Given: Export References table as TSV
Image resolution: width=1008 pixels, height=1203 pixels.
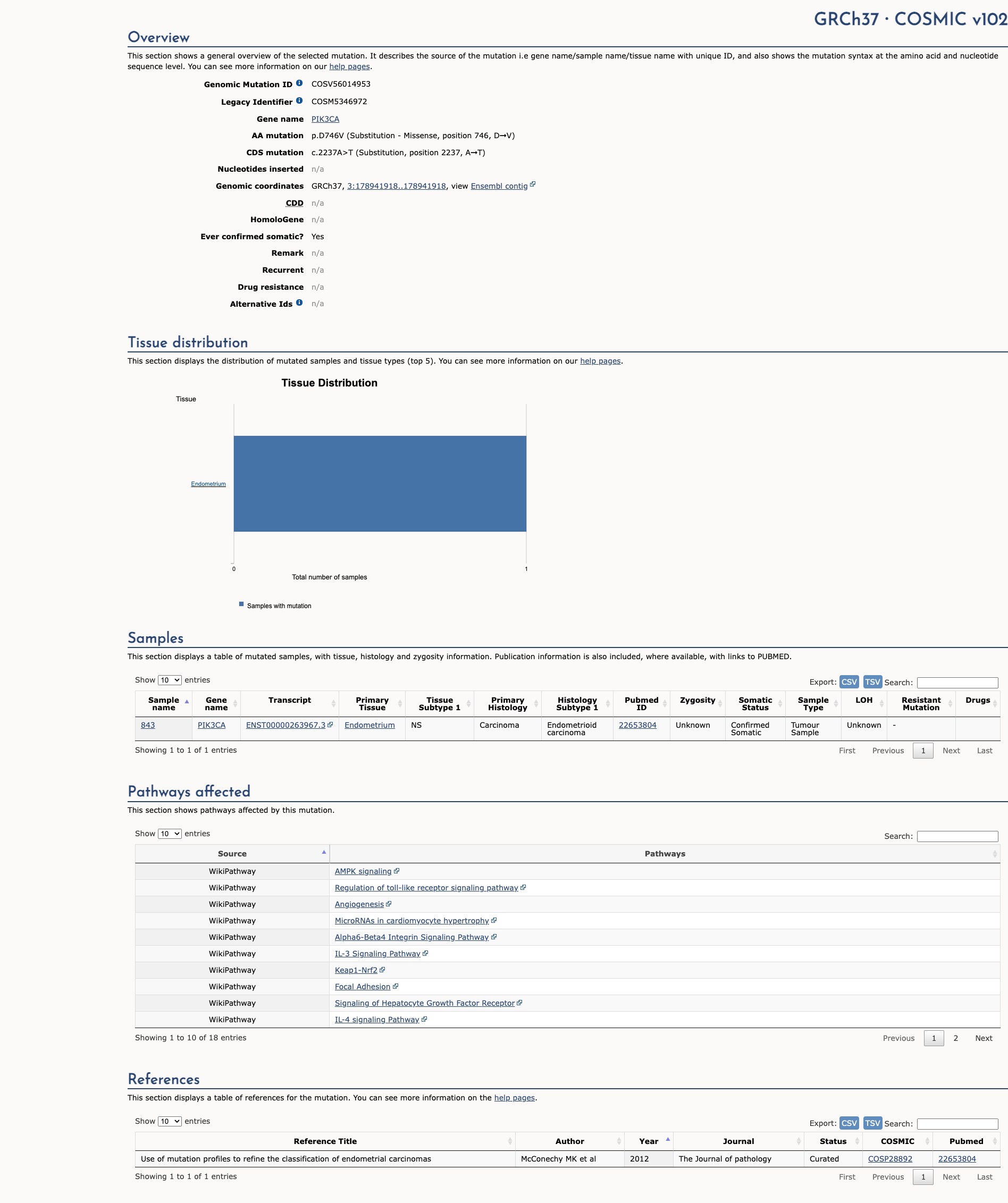Looking at the screenshot, I should coord(872,1123).
